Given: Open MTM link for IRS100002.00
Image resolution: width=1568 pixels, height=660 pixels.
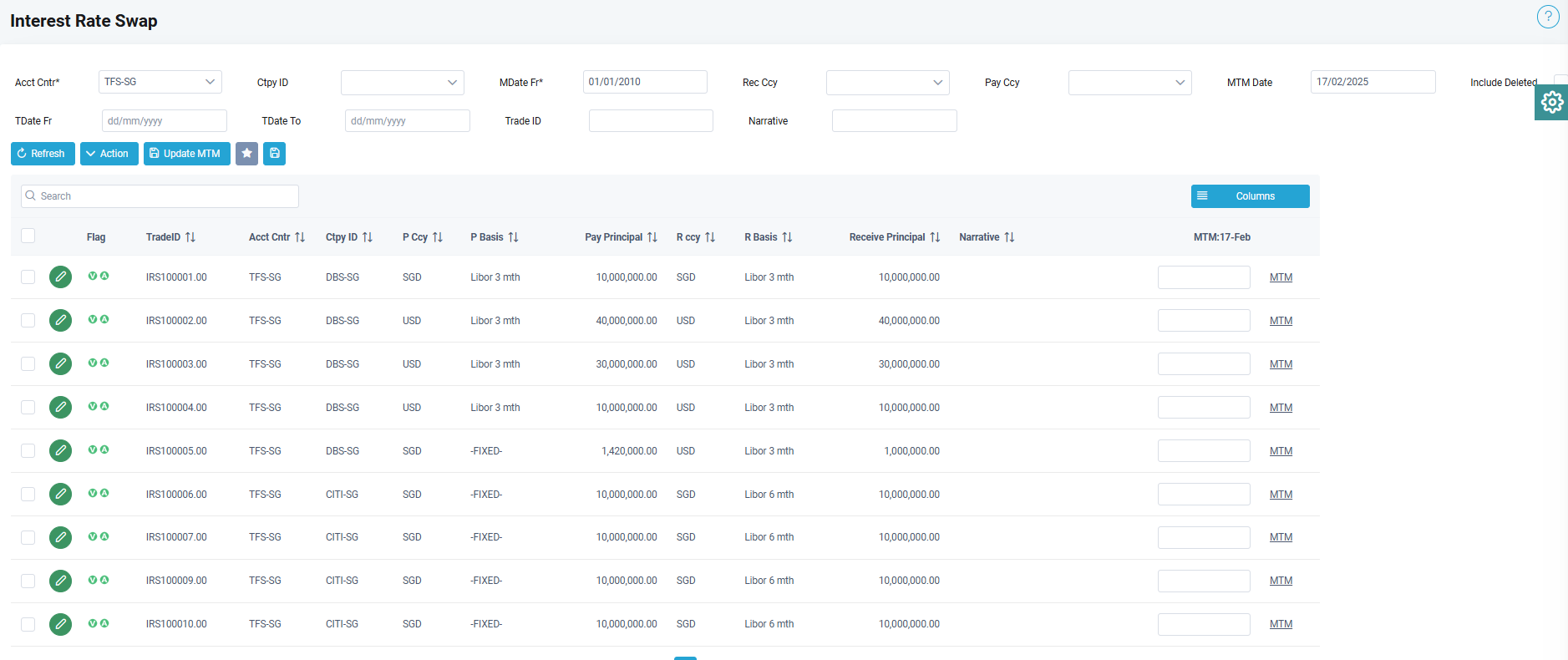Looking at the screenshot, I should [x=1281, y=321].
